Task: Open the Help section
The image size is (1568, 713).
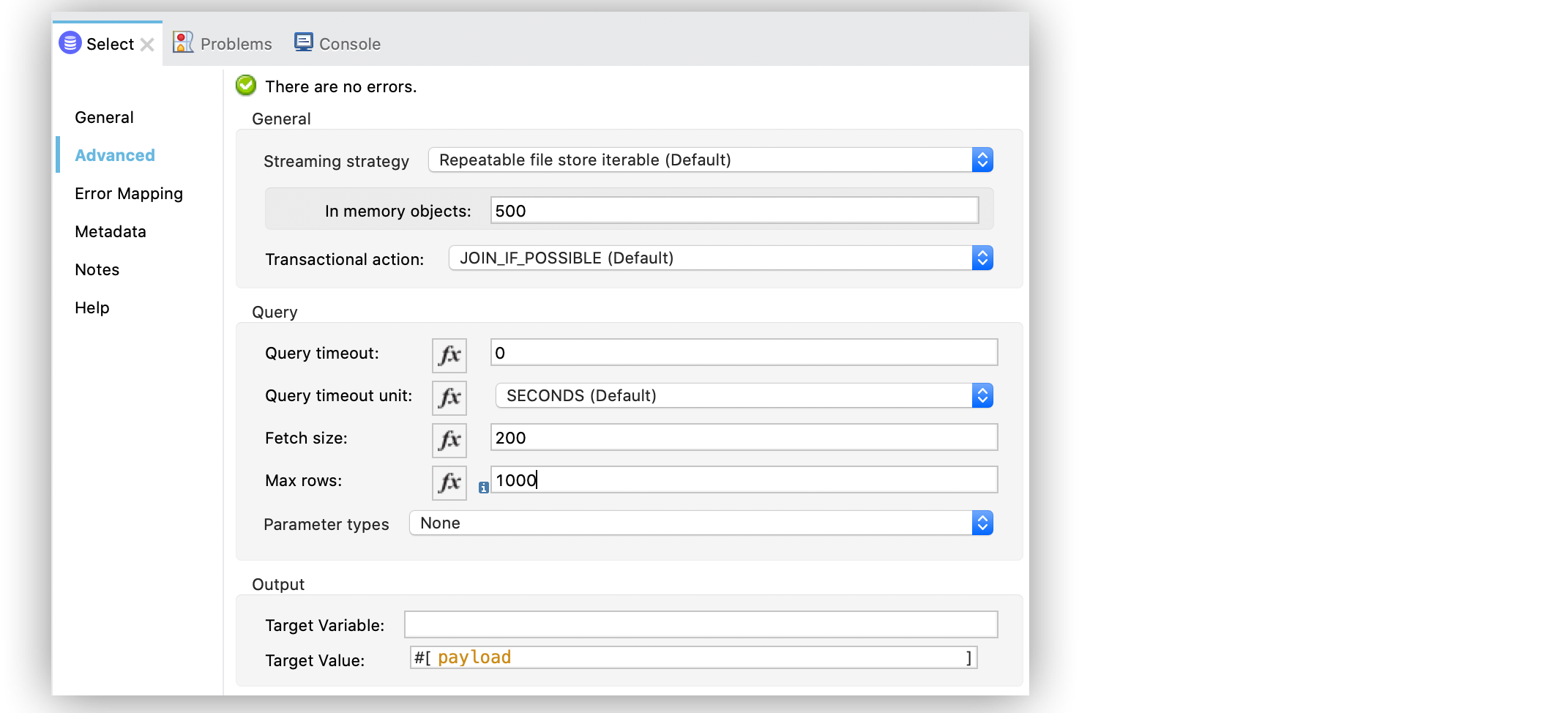Action: [92, 307]
